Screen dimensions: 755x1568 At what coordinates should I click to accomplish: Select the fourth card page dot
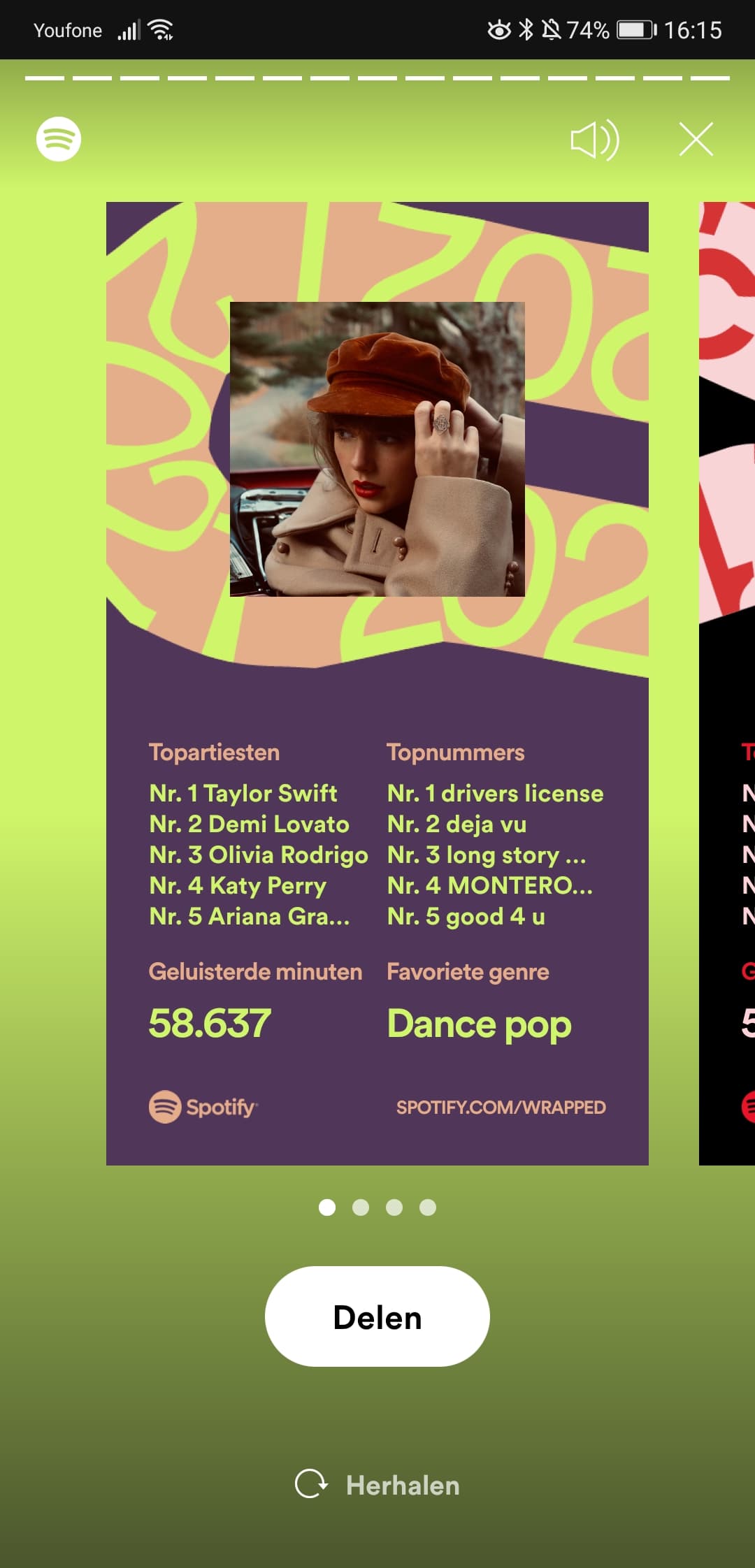(428, 1207)
